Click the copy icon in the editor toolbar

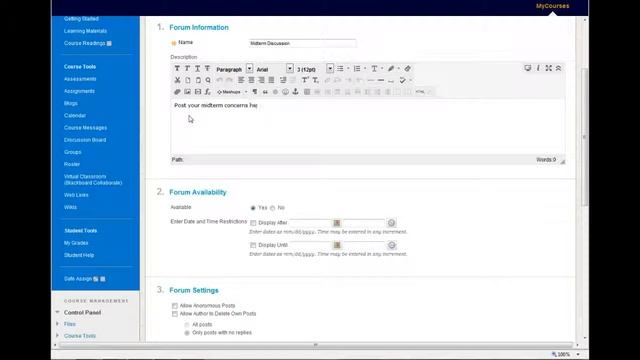click(x=188, y=80)
